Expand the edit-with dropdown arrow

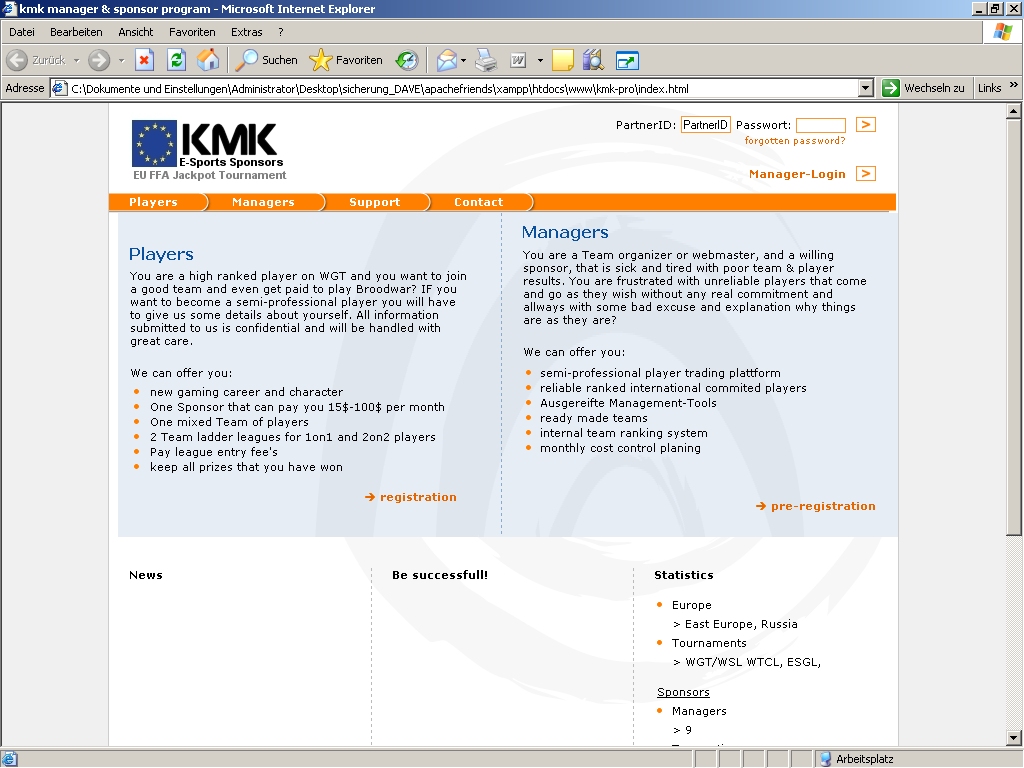pos(540,60)
